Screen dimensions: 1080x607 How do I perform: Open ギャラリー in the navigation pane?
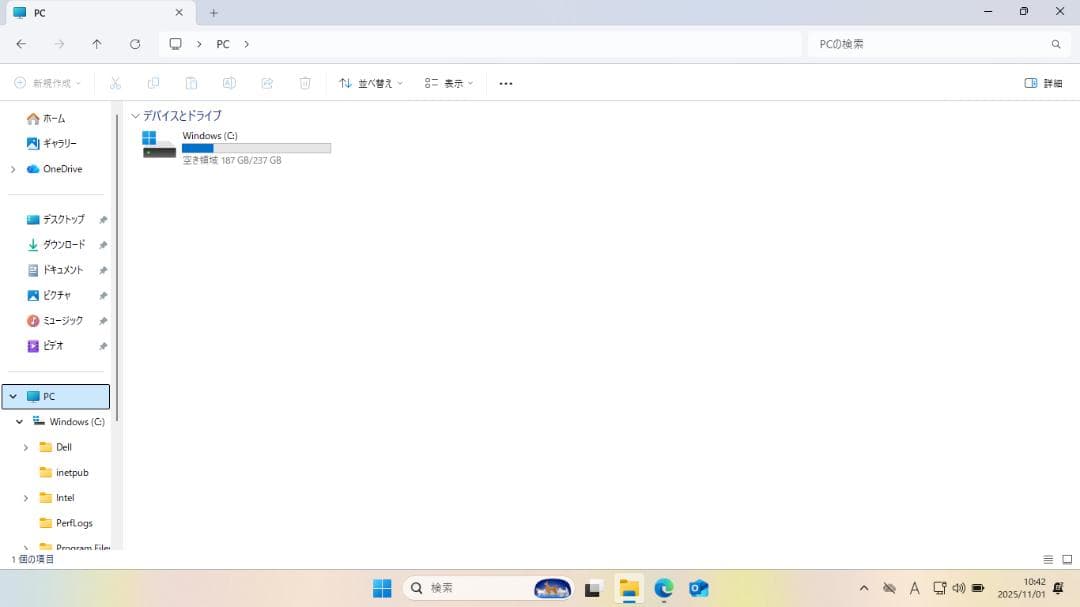tap(59, 143)
